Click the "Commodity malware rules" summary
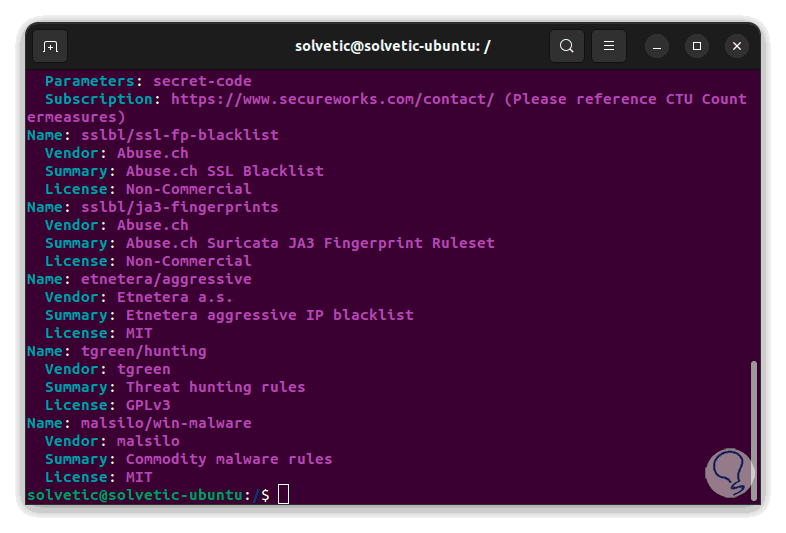The width and height of the screenshot is (786, 533). [229, 459]
